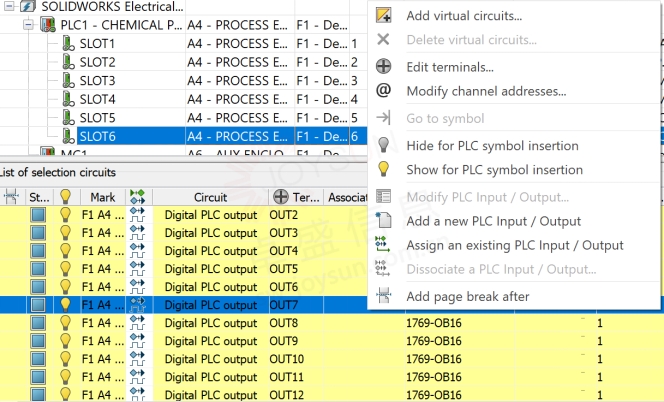The image size is (664, 402).
Task: Click the status square in OUT10 row
Action: (39, 359)
